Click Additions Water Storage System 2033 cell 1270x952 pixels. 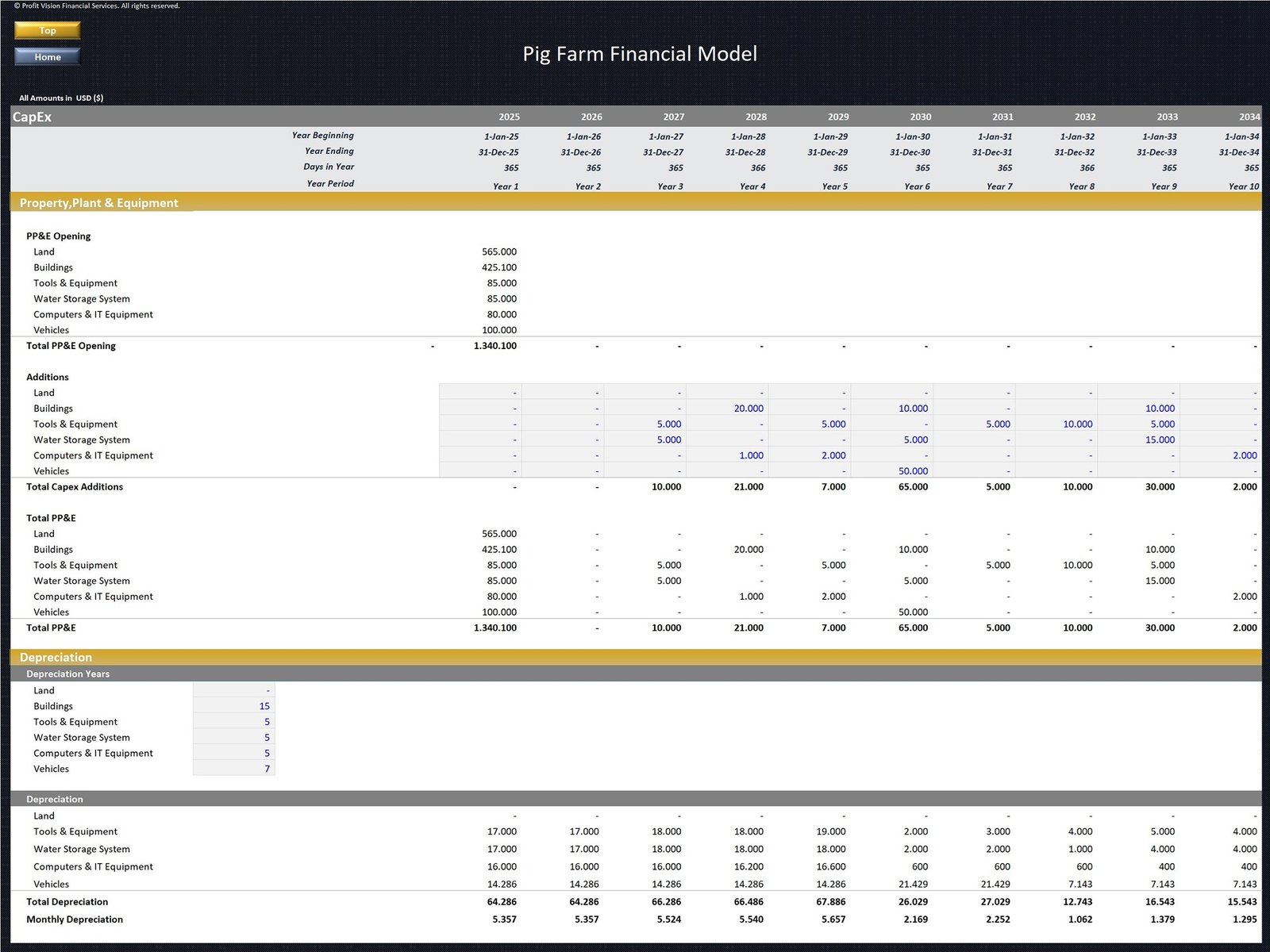1138,440
